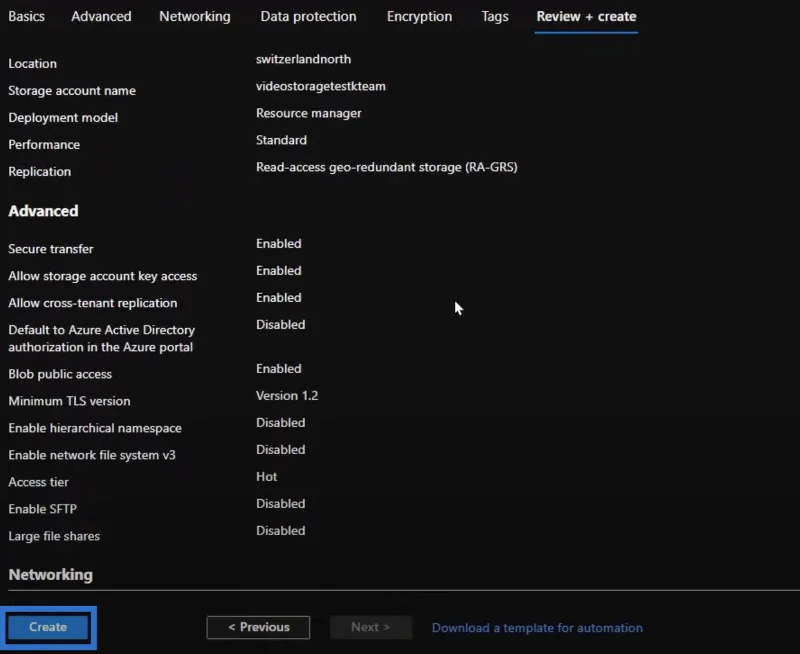The height and width of the screenshot is (654, 800).
Task: Click the Enable hierarchical namespace label
Action: (95, 429)
